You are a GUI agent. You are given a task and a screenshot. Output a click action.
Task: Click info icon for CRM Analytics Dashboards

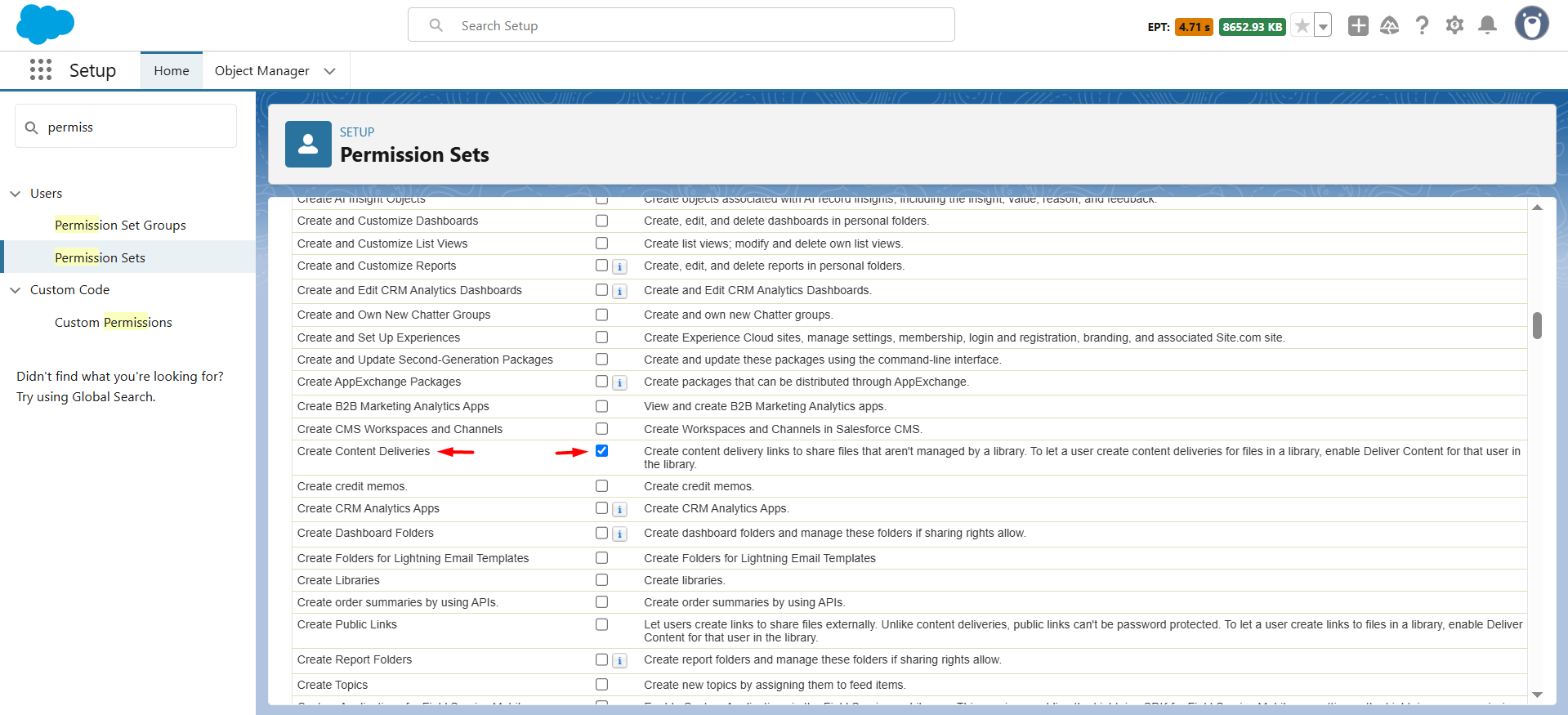point(620,292)
